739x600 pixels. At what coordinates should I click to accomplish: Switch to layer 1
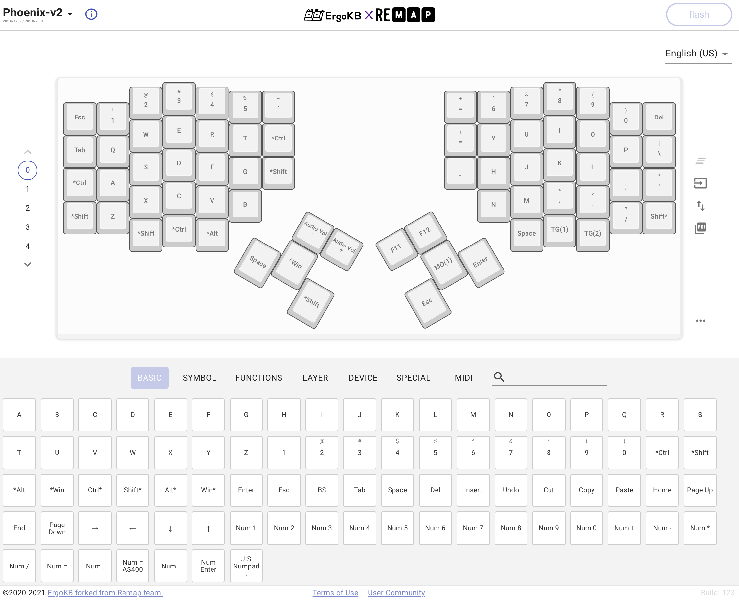coord(27,188)
